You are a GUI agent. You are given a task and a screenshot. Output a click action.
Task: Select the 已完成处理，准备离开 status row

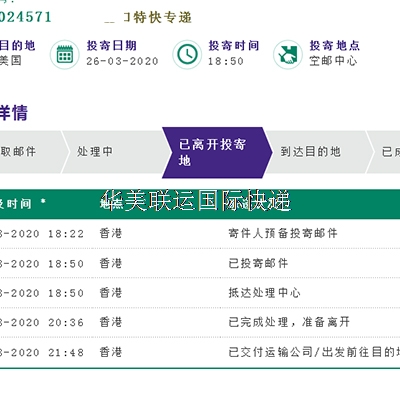pos(200,322)
